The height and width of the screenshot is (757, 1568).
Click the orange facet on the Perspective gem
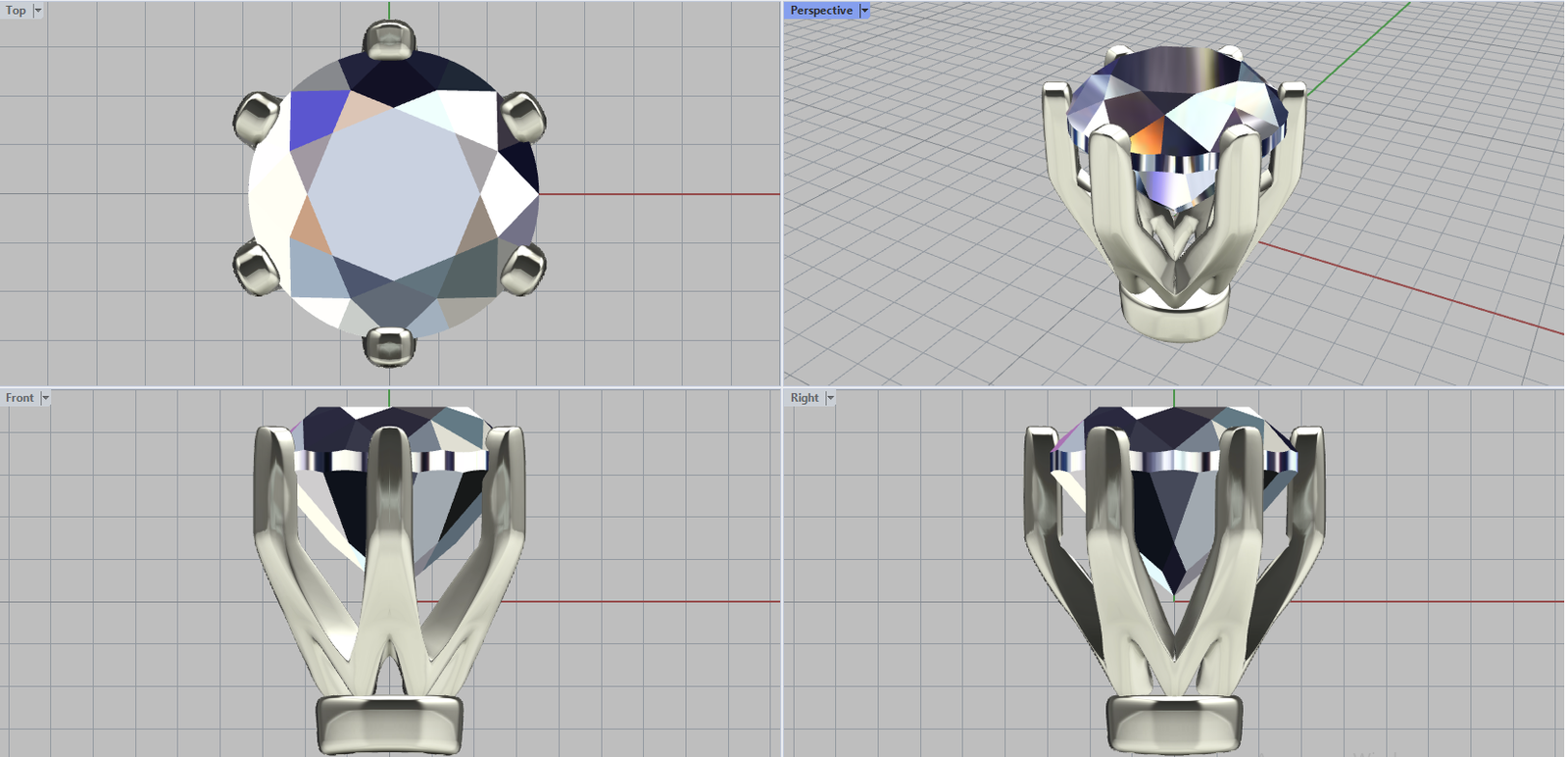click(1148, 136)
